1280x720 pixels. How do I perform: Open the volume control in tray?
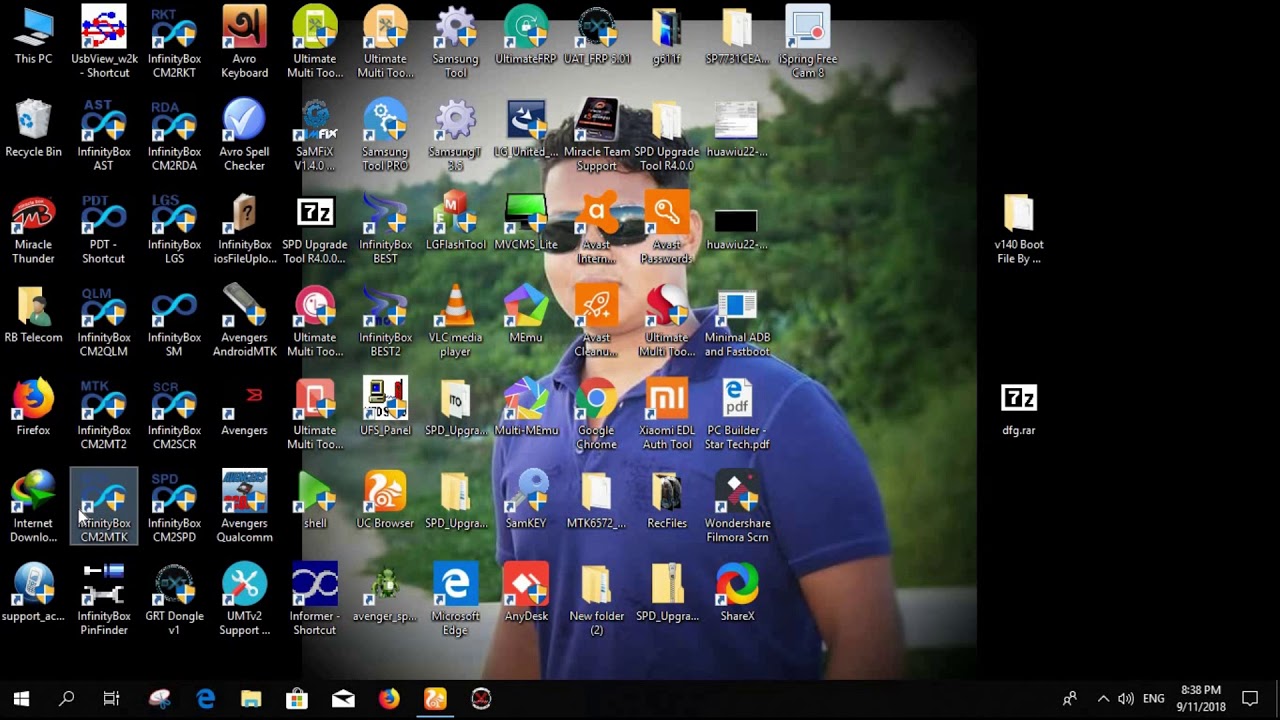pos(1126,699)
